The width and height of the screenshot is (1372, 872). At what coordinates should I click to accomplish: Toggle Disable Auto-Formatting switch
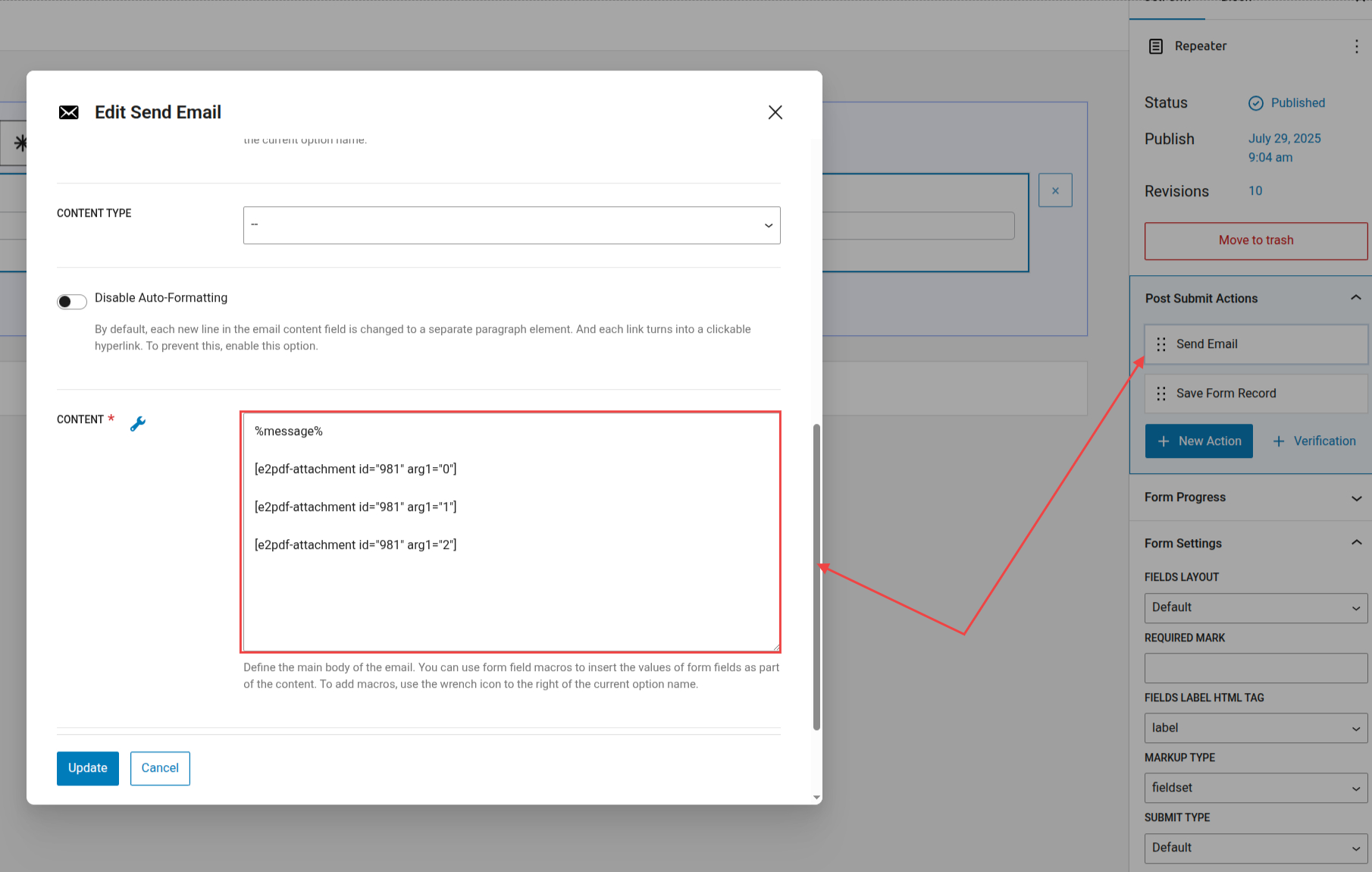[x=72, y=302]
